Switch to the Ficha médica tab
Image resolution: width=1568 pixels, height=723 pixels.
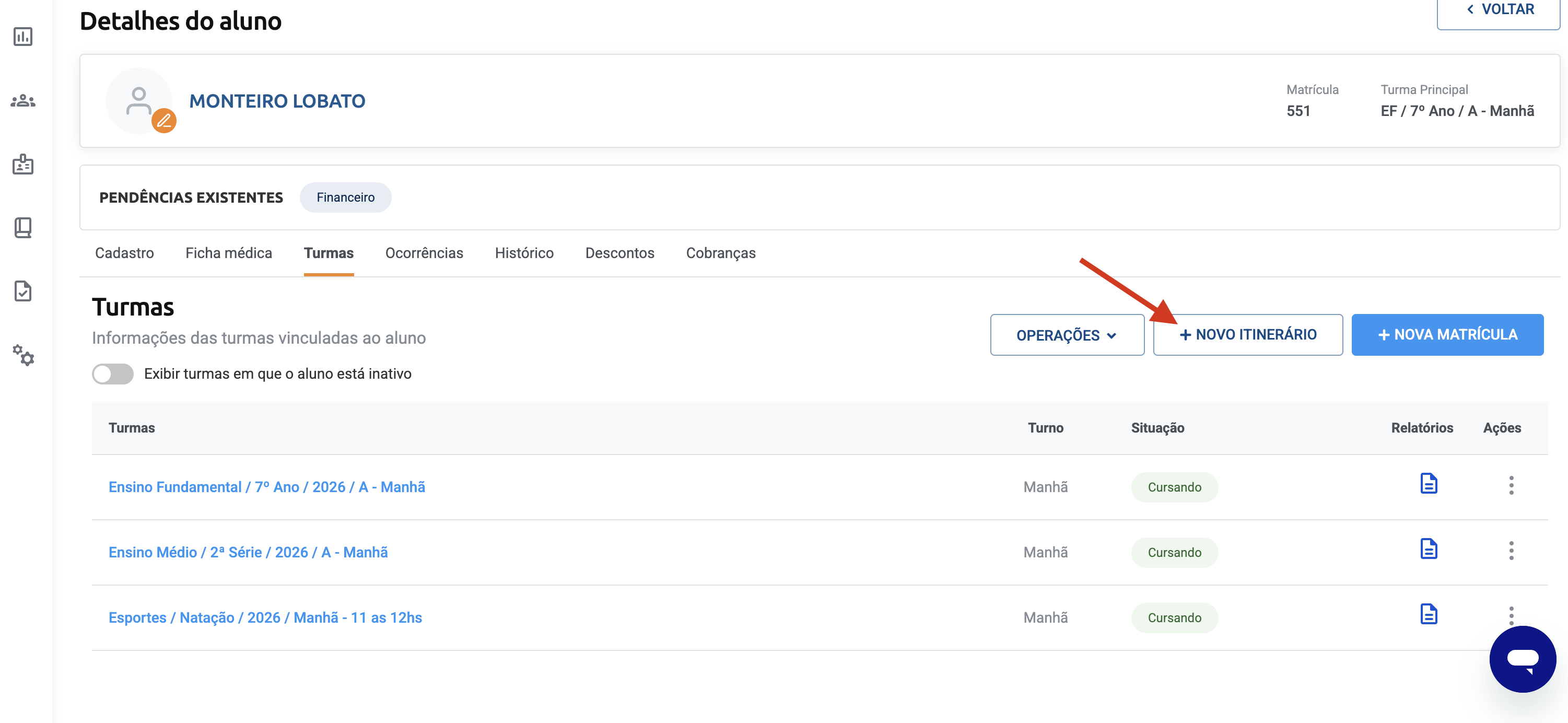coord(229,253)
